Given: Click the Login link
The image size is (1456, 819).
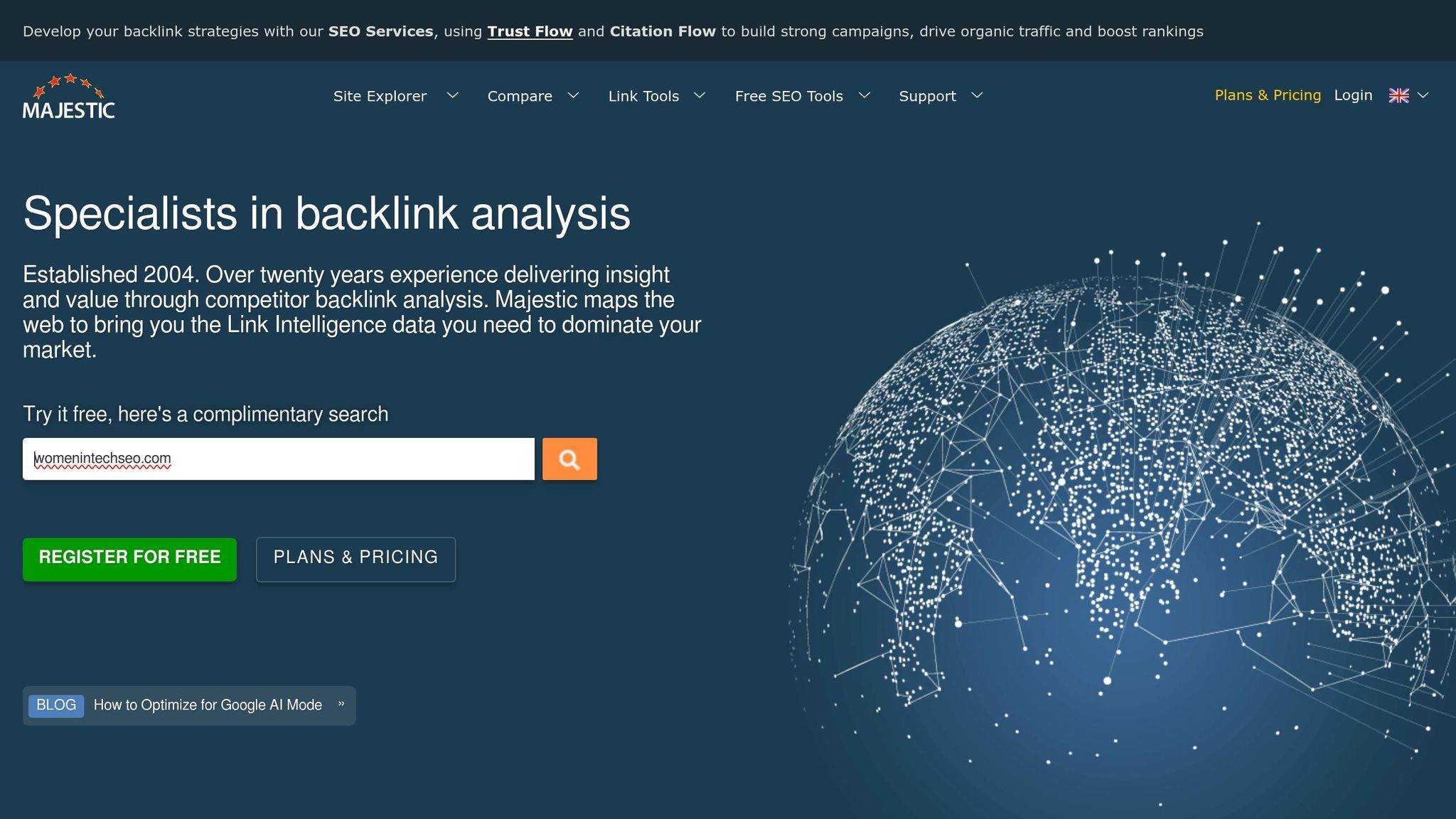Looking at the screenshot, I should (x=1353, y=95).
